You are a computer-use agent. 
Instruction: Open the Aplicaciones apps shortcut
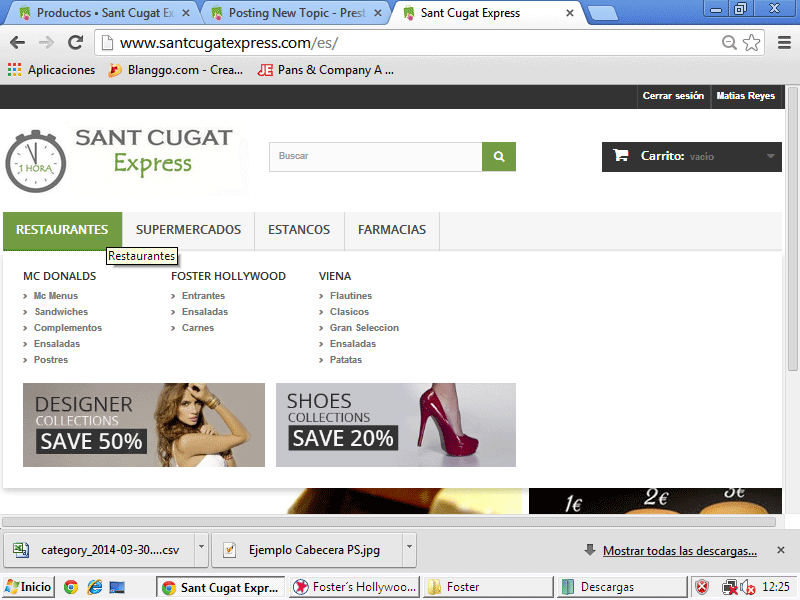tap(52, 70)
